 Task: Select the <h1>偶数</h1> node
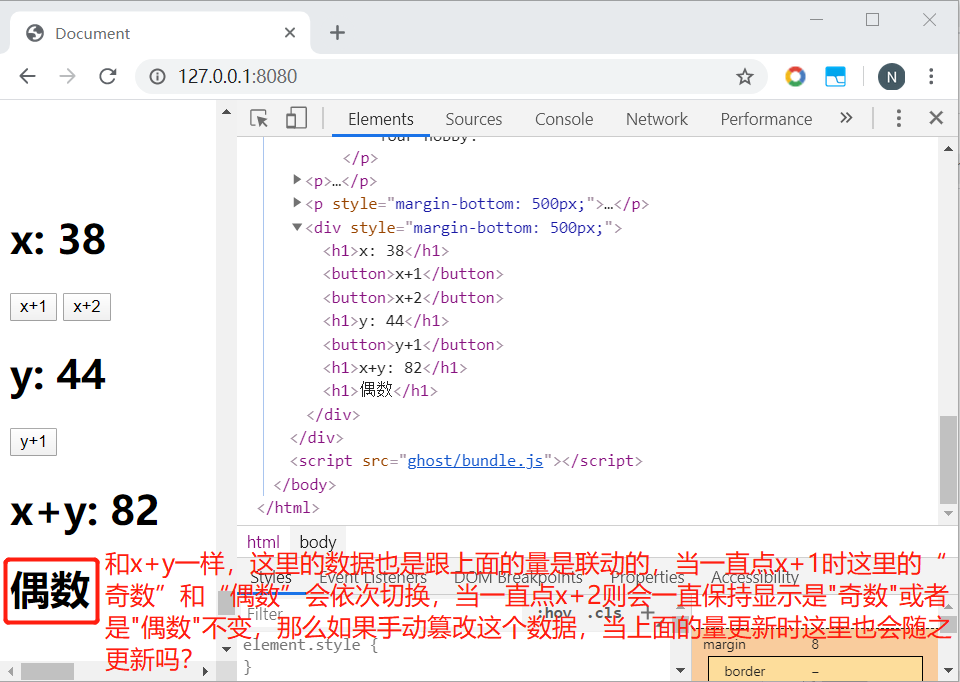click(380, 391)
